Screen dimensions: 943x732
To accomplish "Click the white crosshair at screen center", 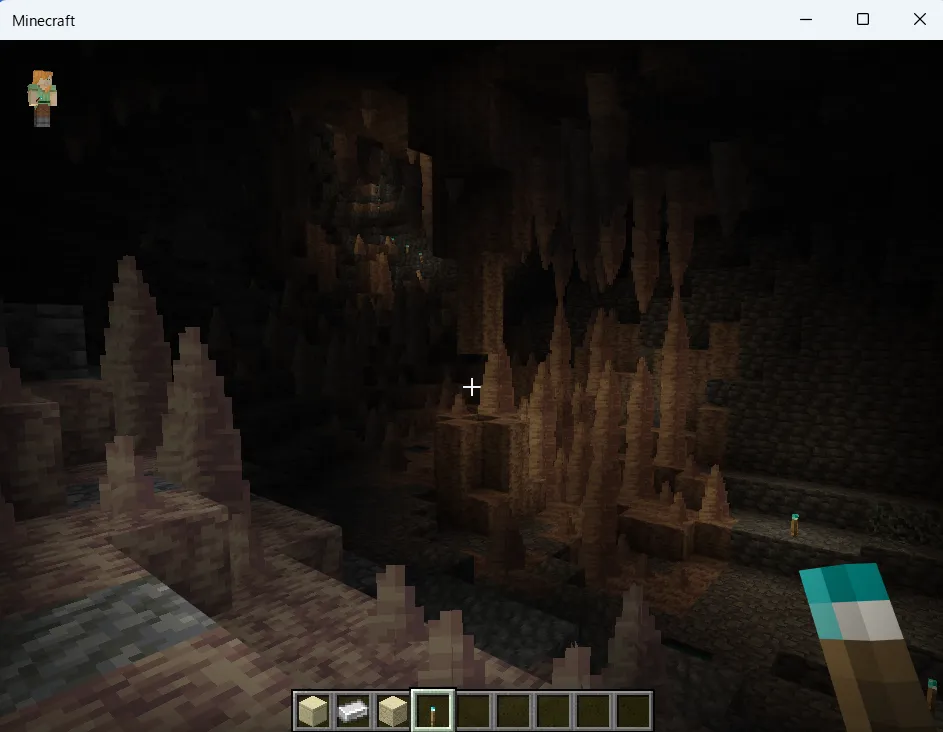I will [472, 386].
